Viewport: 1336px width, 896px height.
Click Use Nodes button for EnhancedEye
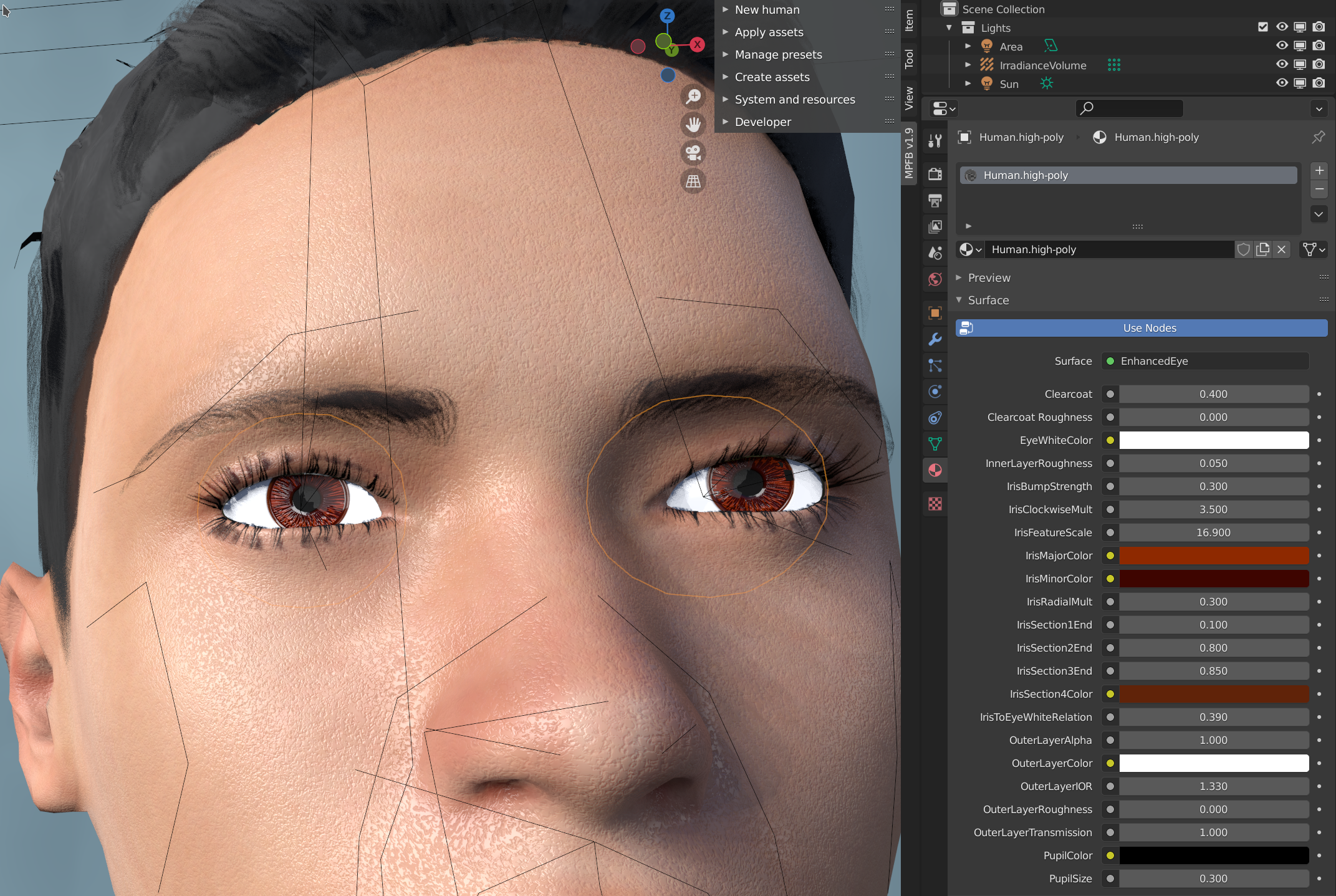click(x=1148, y=328)
